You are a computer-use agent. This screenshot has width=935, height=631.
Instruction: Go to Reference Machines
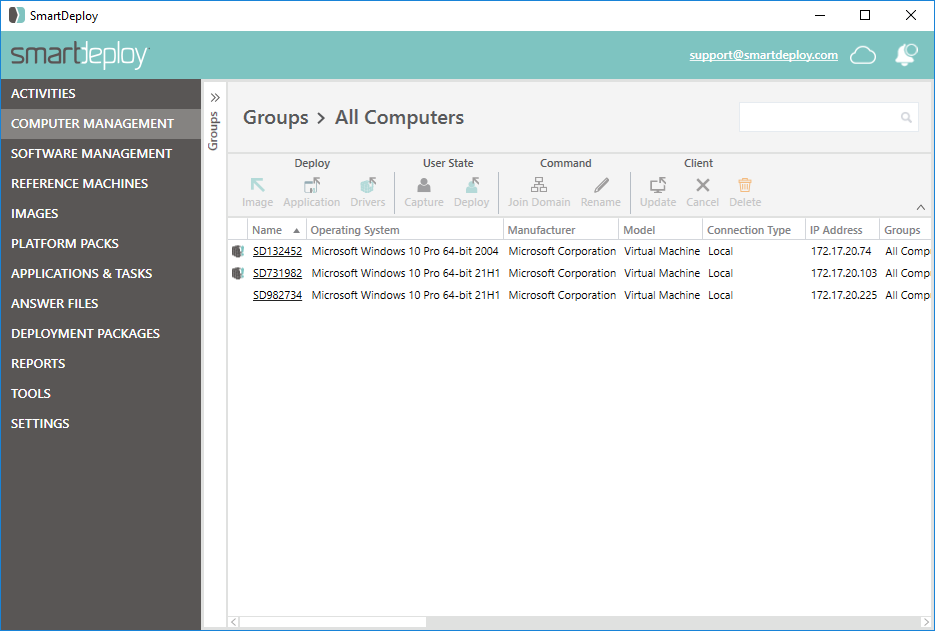[101, 184]
